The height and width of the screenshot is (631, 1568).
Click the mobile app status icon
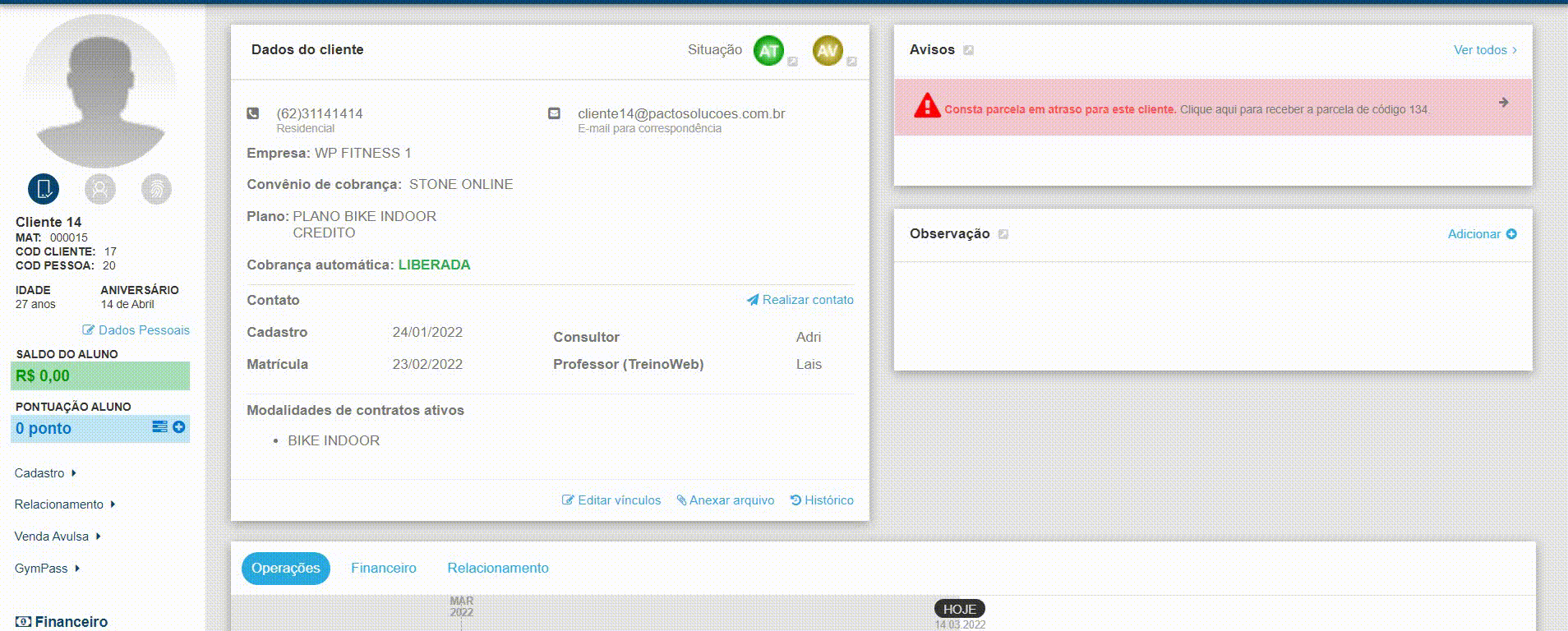44,189
